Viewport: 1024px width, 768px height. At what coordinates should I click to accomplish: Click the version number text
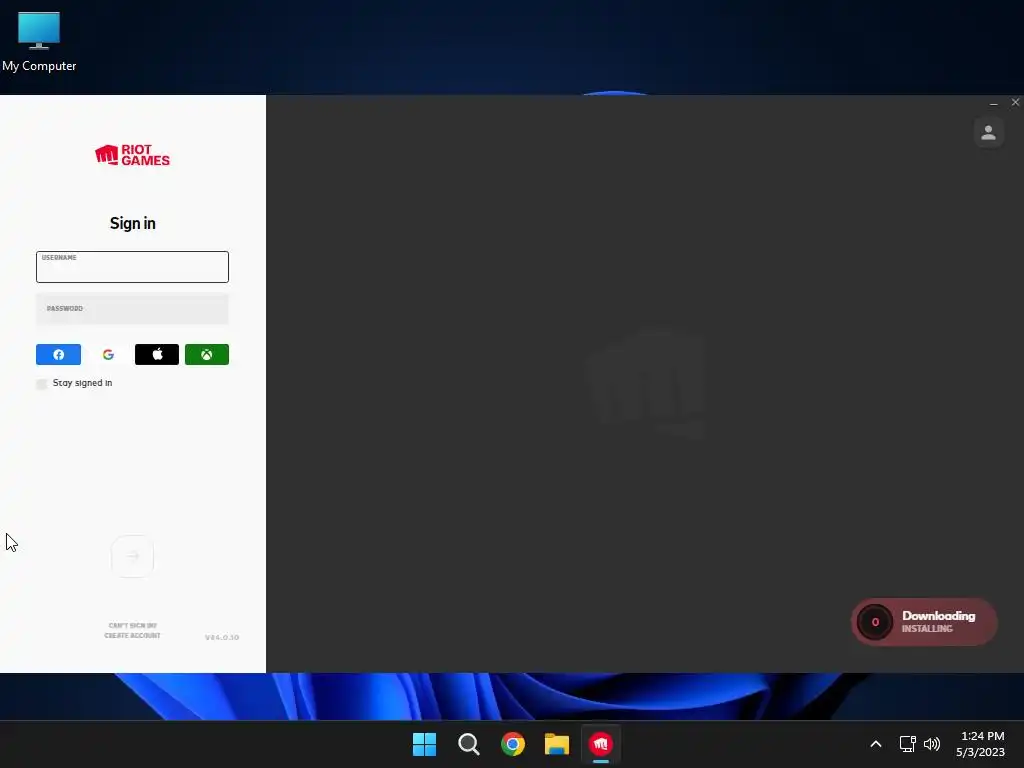coord(222,637)
